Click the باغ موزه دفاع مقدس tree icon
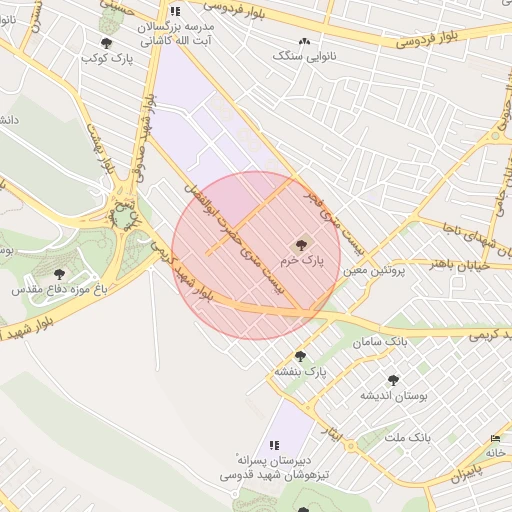Viewport: 512px width, 512px height. pos(59,274)
